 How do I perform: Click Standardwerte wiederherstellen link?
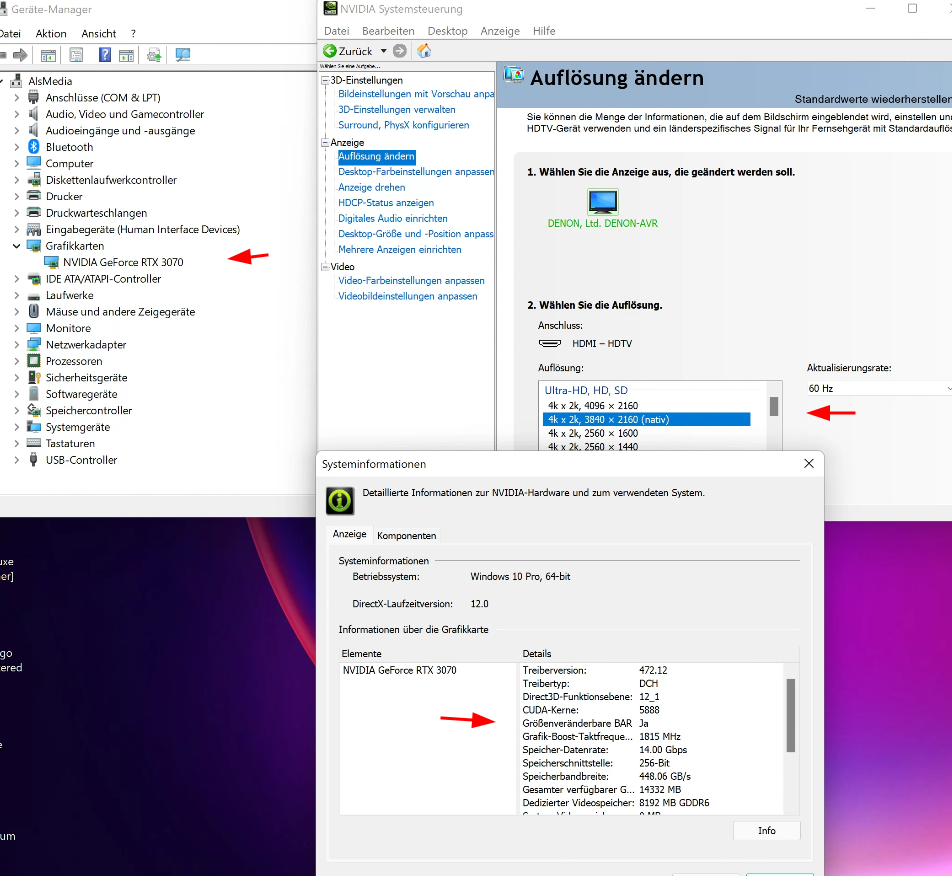[873, 99]
